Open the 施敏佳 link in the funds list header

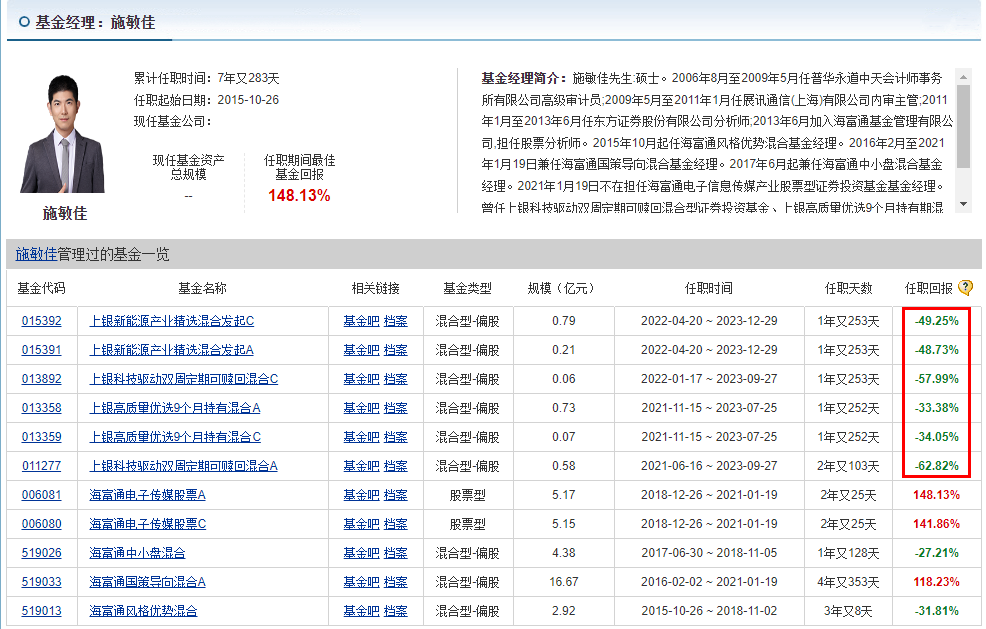(36, 254)
